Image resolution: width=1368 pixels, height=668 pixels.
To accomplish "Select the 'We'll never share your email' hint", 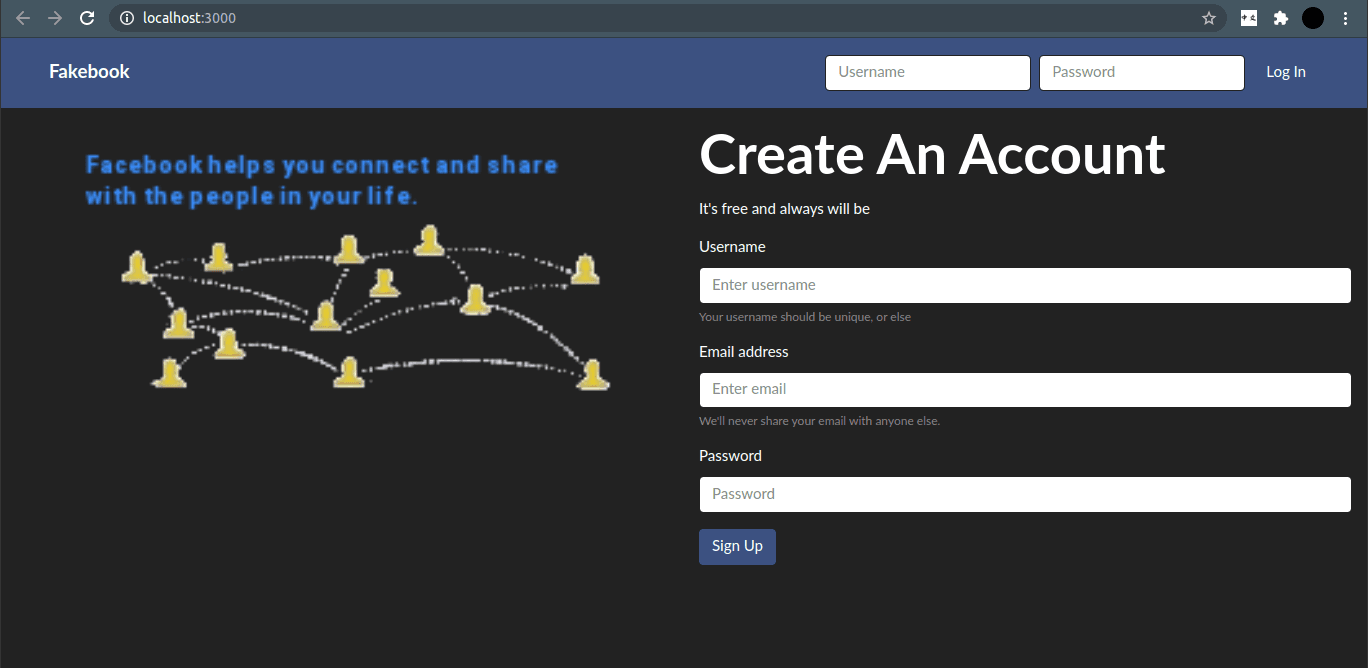I will [x=819, y=421].
